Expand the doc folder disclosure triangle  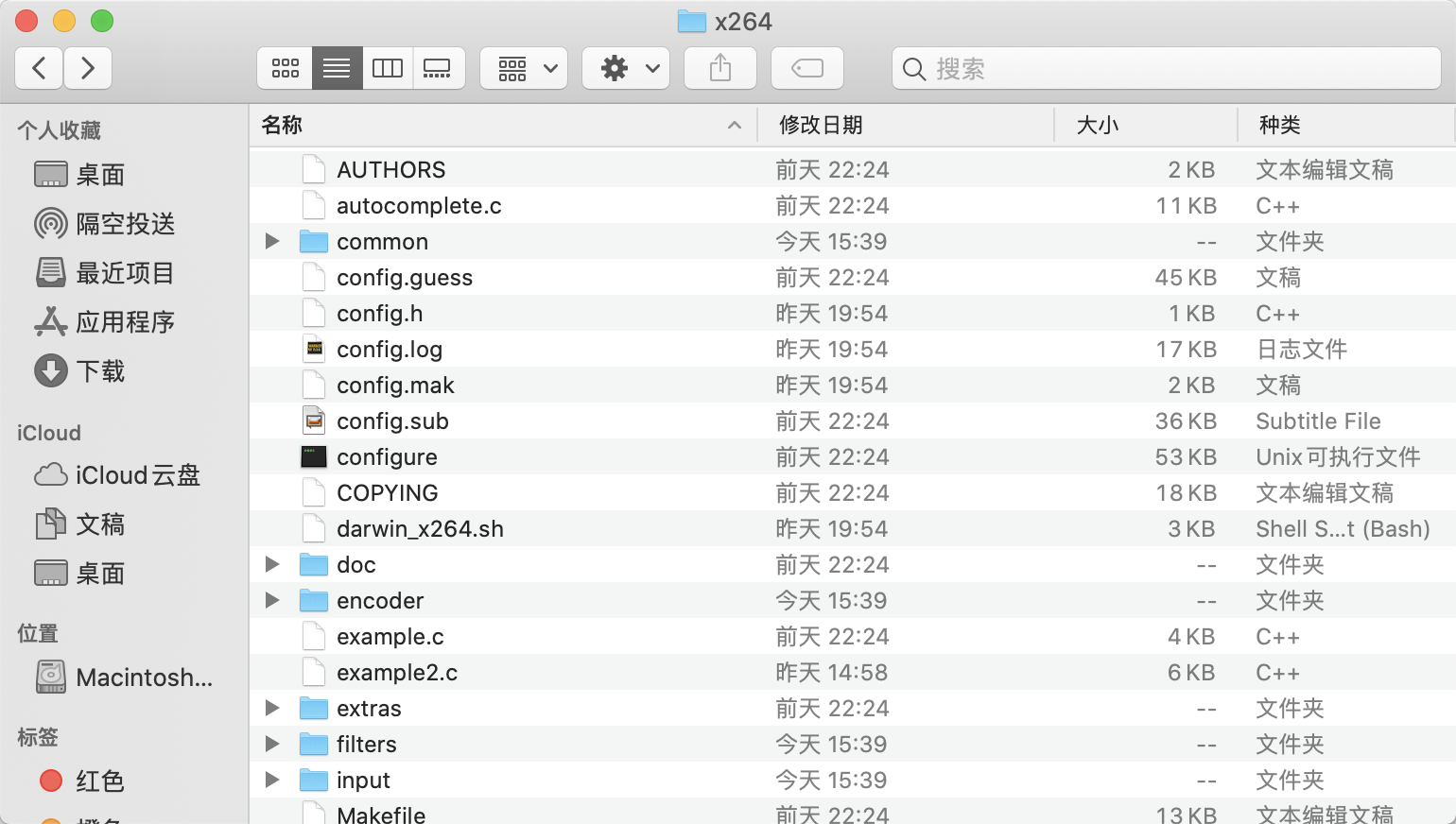(272, 564)
